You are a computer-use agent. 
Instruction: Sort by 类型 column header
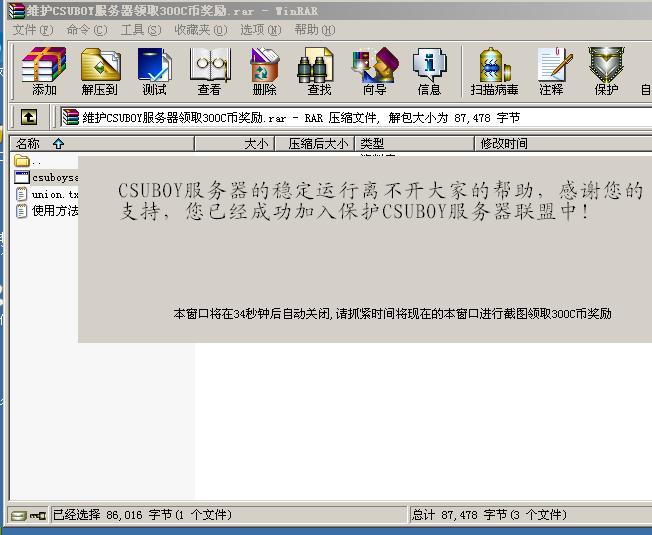[x=415, y=144]
